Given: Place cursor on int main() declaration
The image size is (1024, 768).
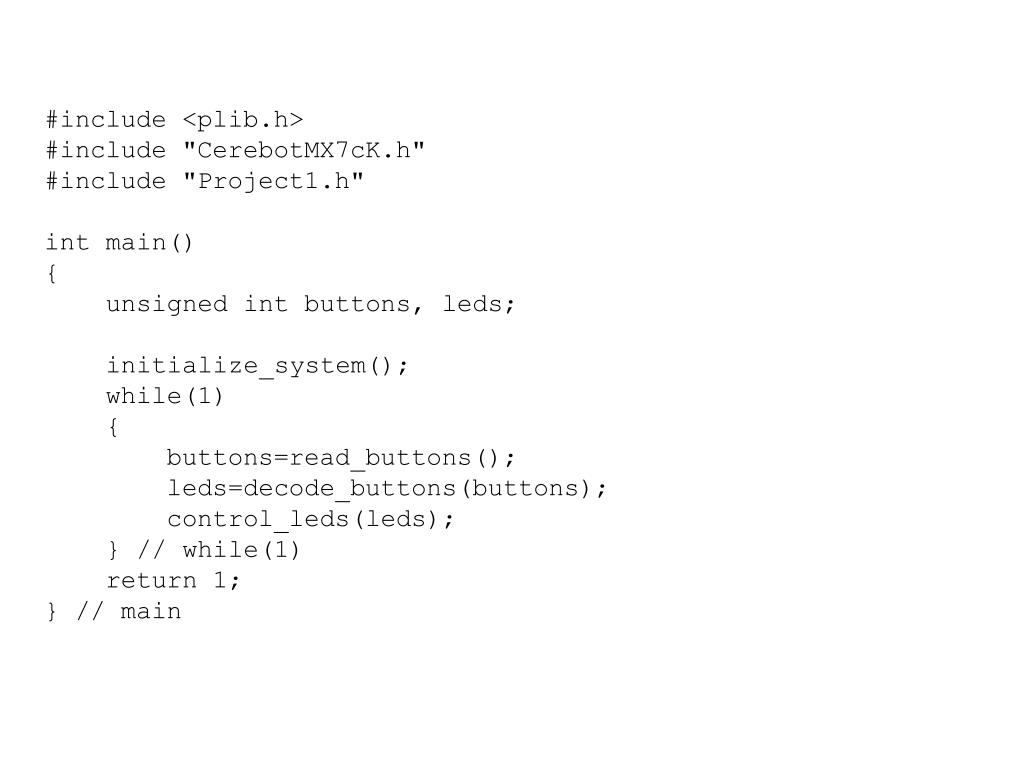Looking at the screenshot, I should [x=120, y=243].
